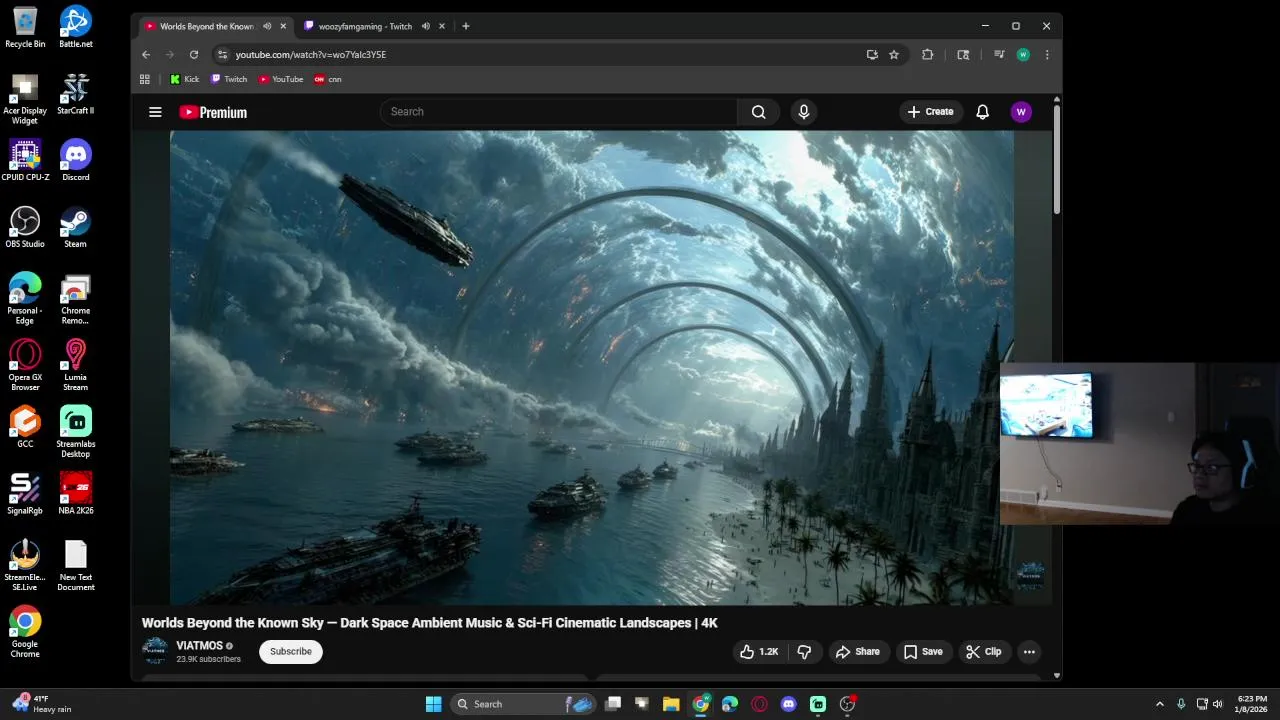Go back in Chrome browser
The width and height of the screenshot is (1280, 720).
tap(146, 54)
